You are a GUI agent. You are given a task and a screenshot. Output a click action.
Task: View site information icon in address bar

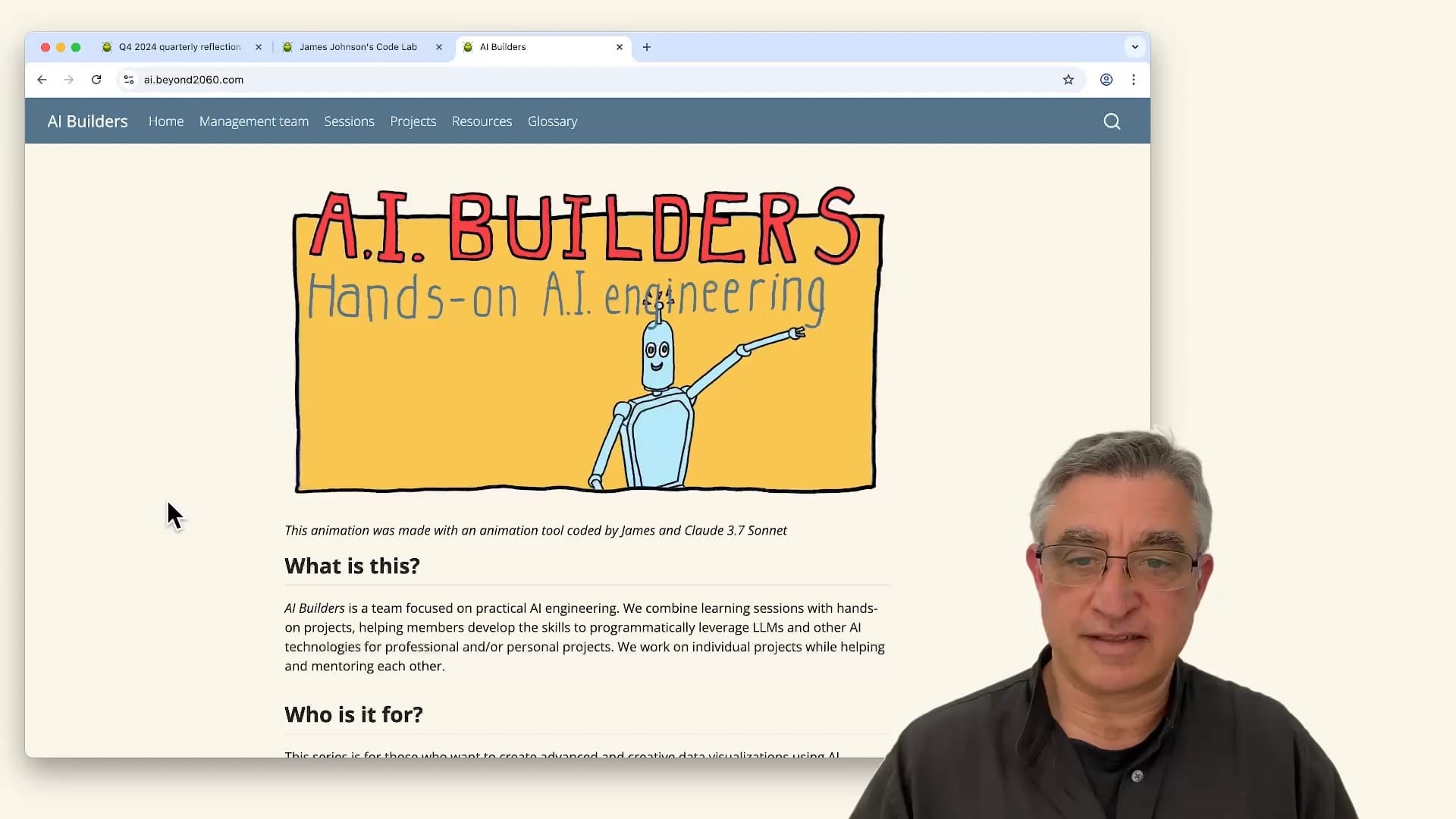[129, 80]
